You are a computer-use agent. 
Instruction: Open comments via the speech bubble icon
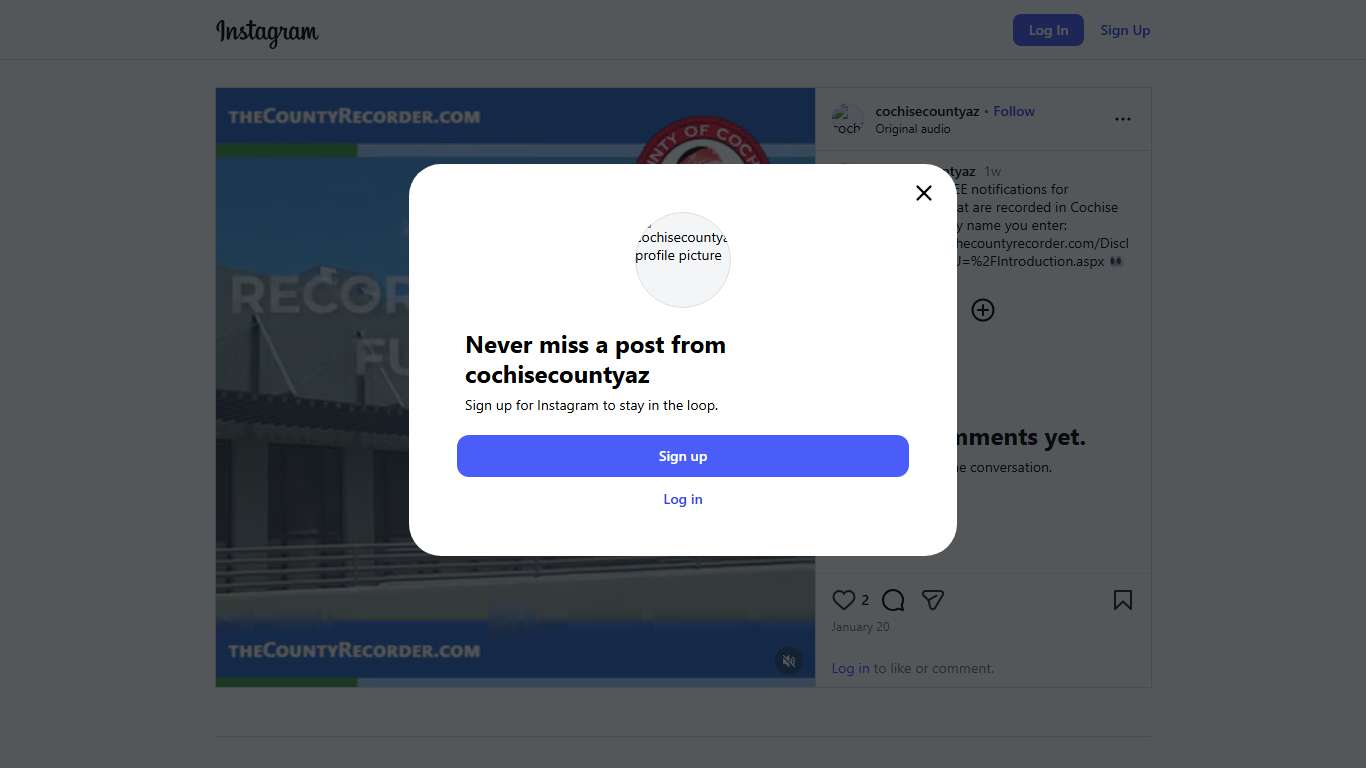(893, 600)
